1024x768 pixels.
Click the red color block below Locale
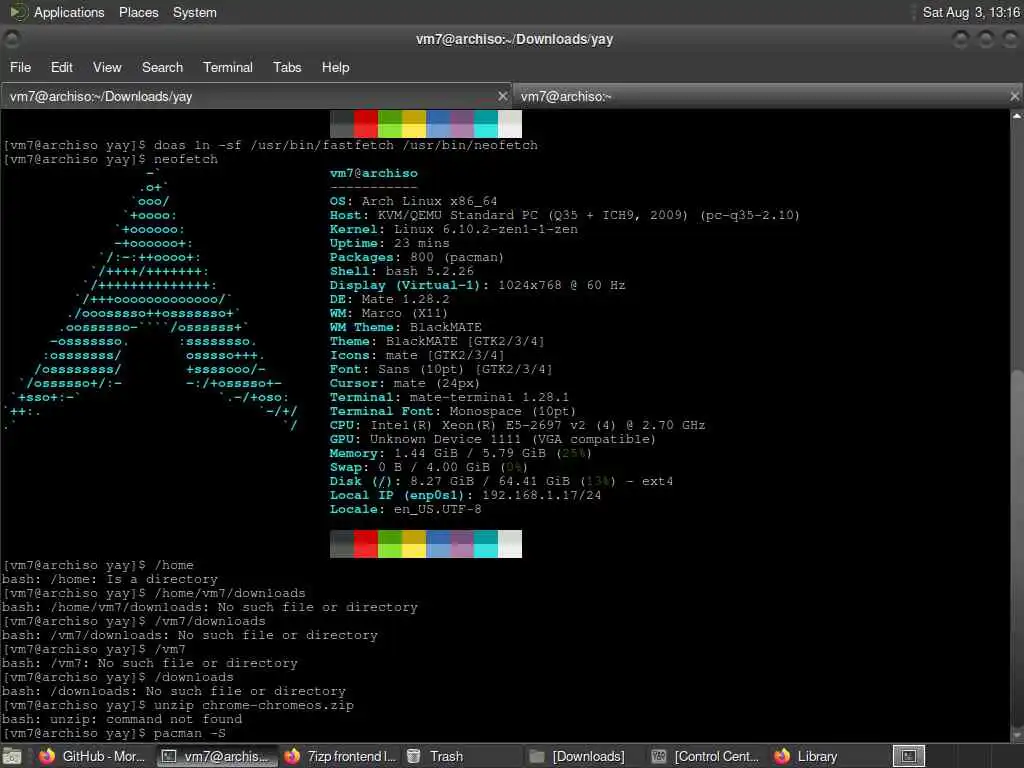click(x=366, y=544)
